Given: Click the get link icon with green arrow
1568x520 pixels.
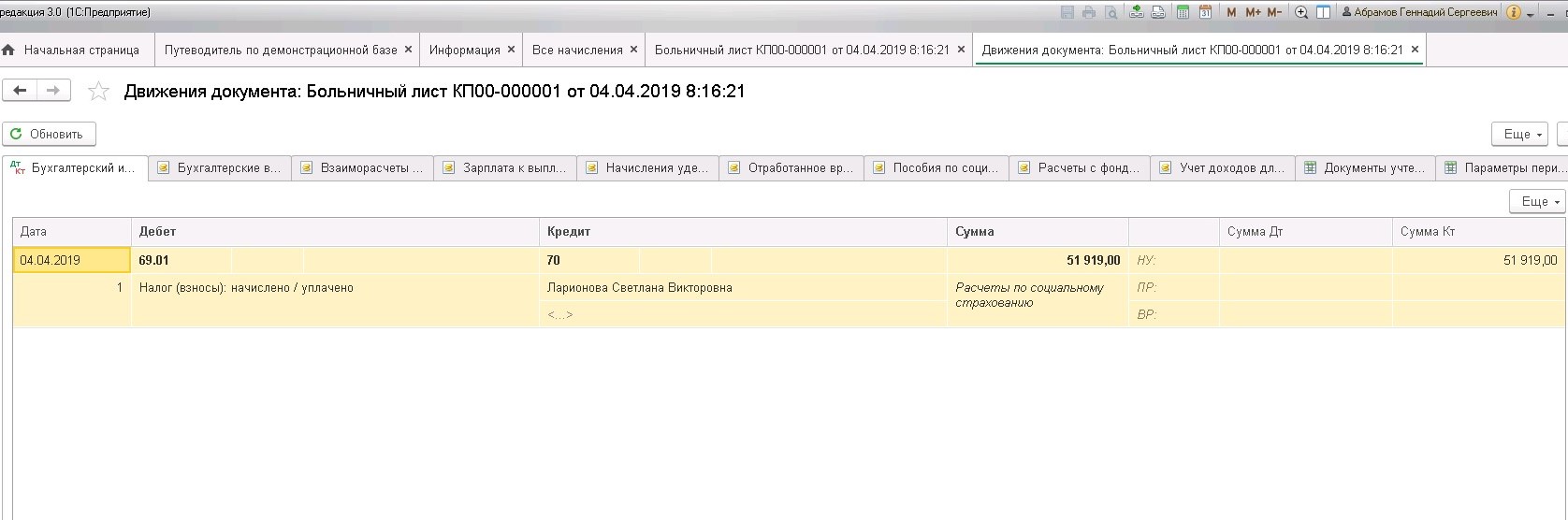Looking at the screenshot, I should point(1136,12).
